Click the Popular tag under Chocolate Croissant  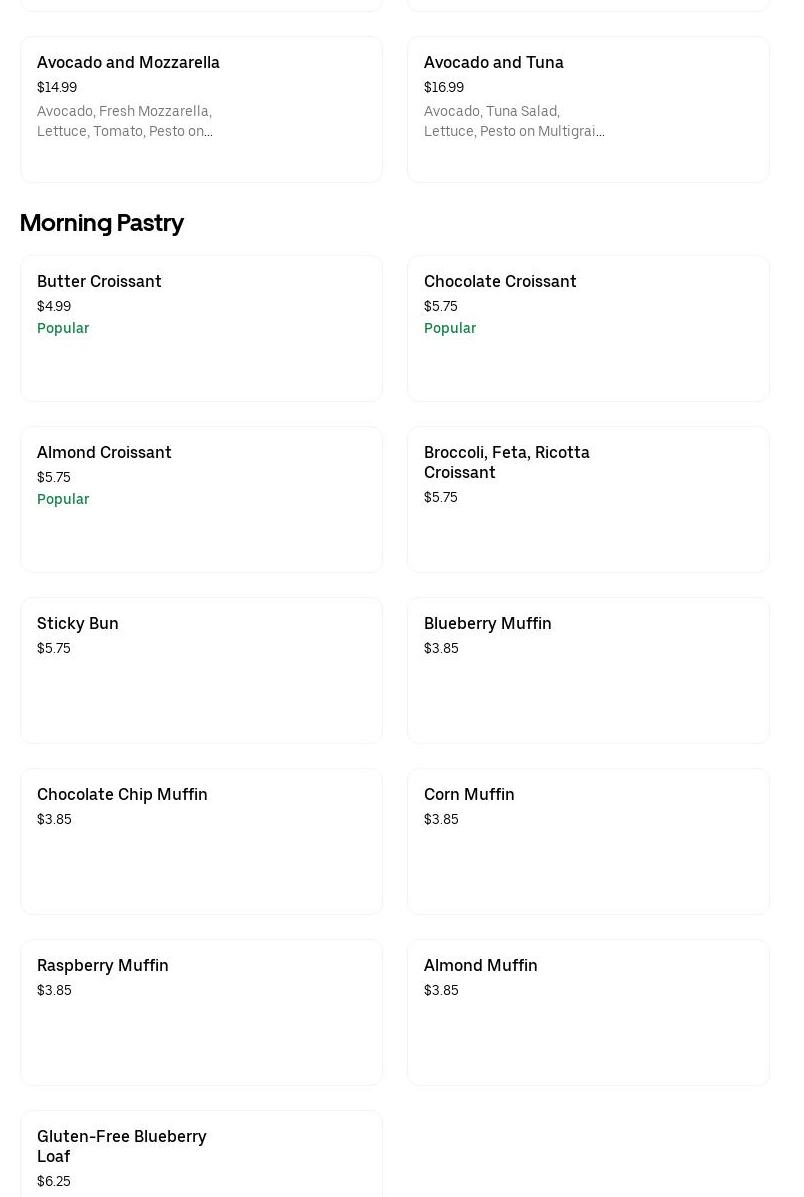point(450,328)
